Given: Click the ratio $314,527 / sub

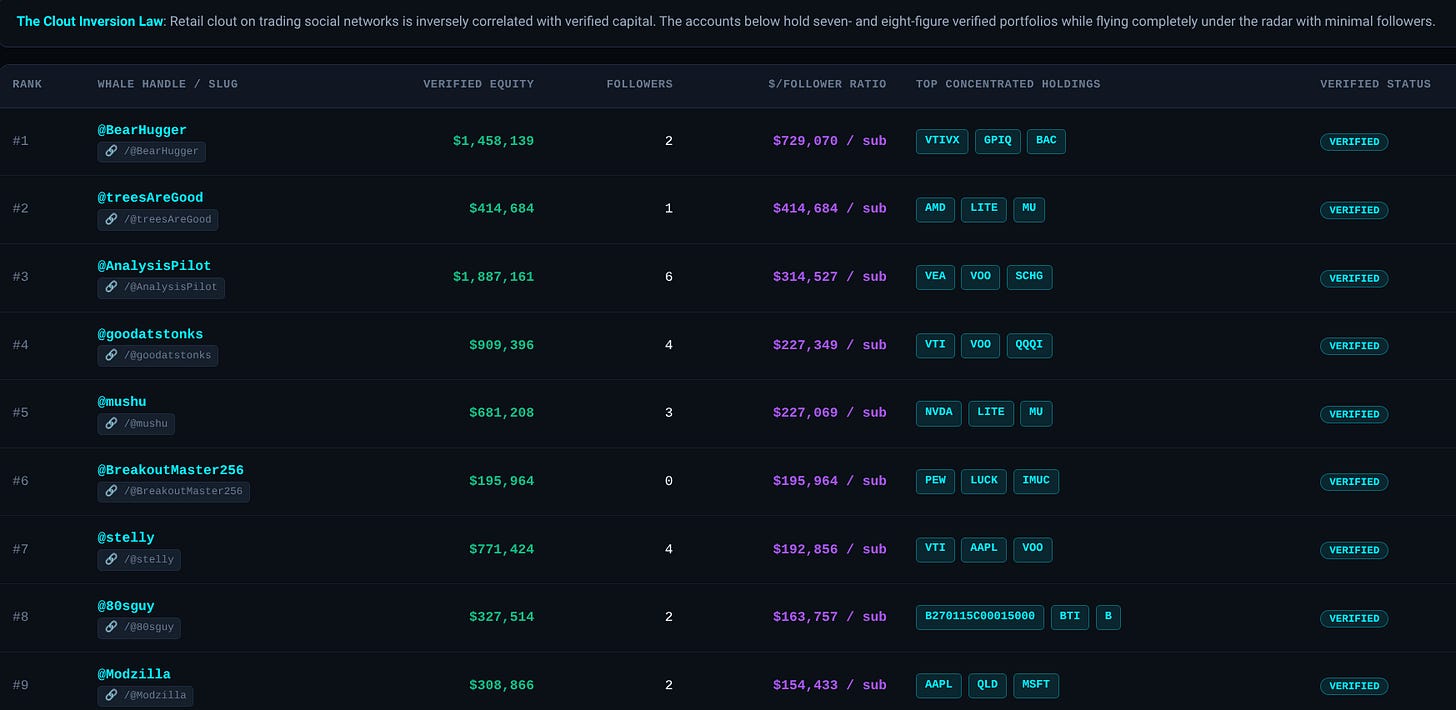Looking at the screenshot, I should pyautogui.click(x=830, y=277).
